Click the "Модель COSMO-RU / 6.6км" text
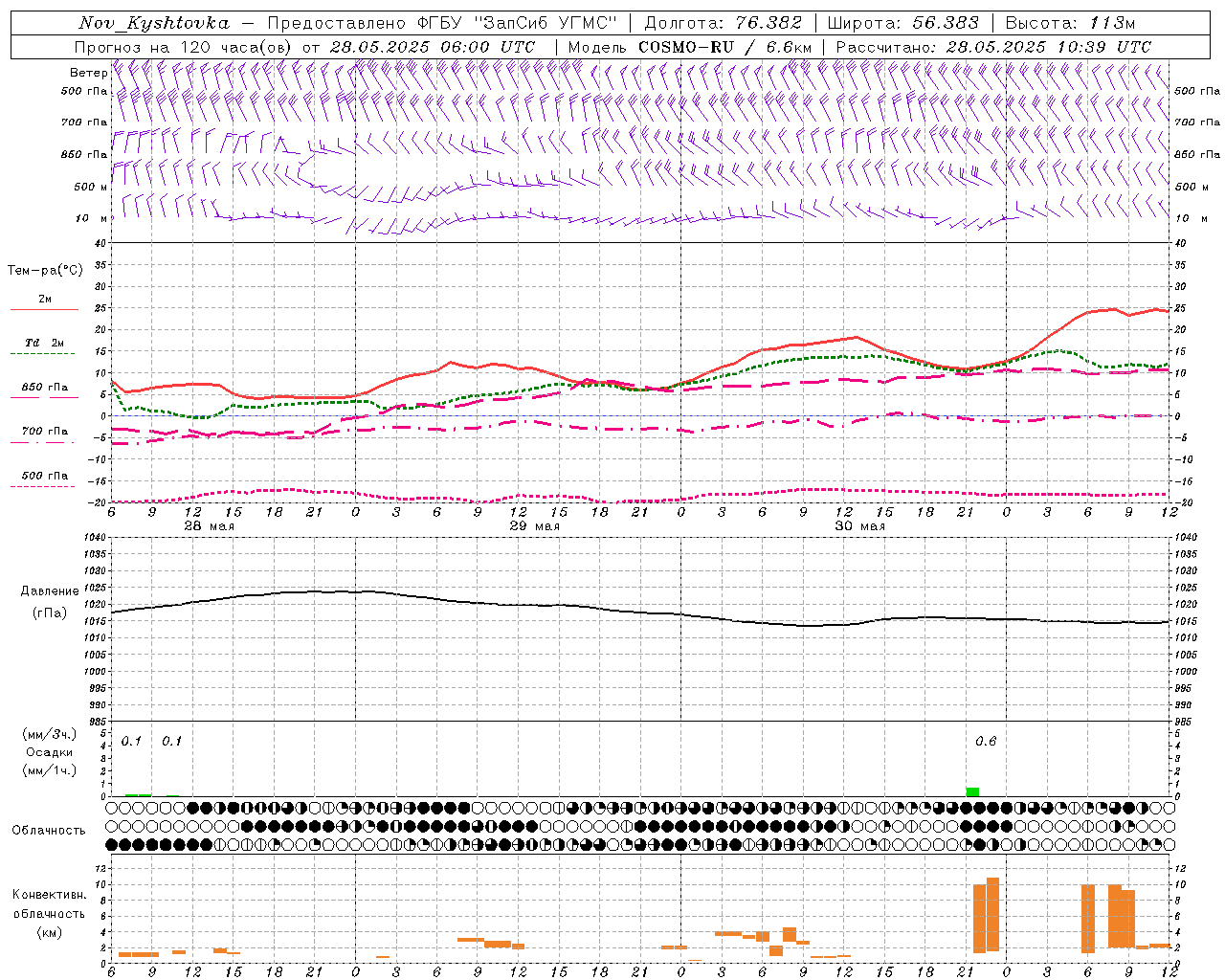The width and height of the screenshot is (1225, 980). tap(690, 47)
